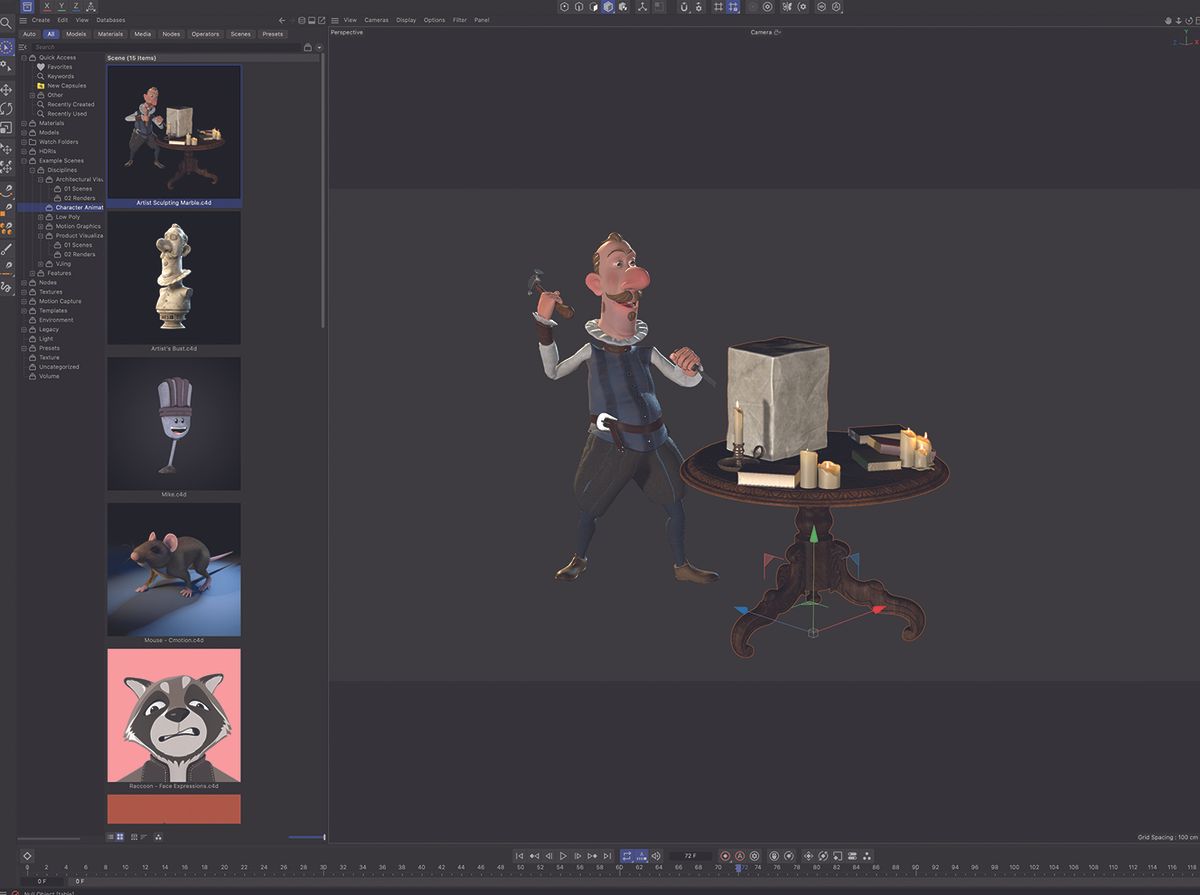
Task: Enable the grid snapping icon in the top toolbar
Action: click(718, 7)
